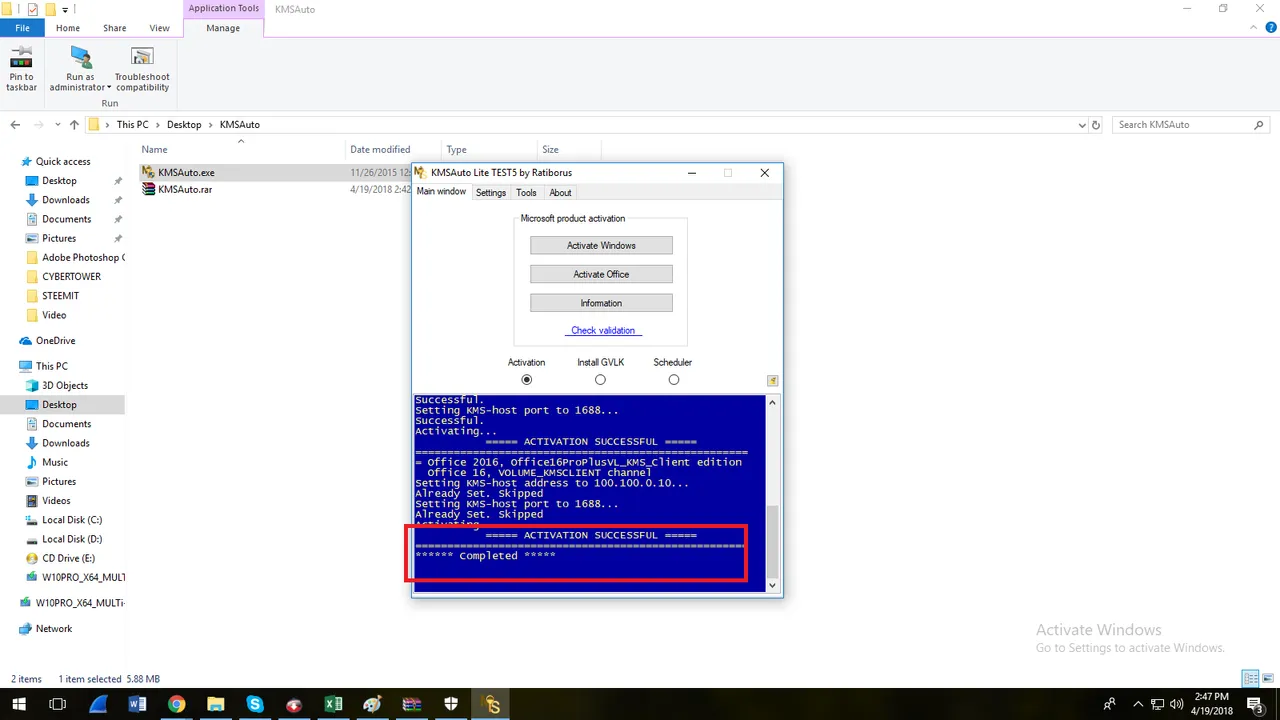Open the CYBERTOWER folder in the sidebar
Image resolution: width=1280 pixels, height=720 pixels.
pos(73,276)
